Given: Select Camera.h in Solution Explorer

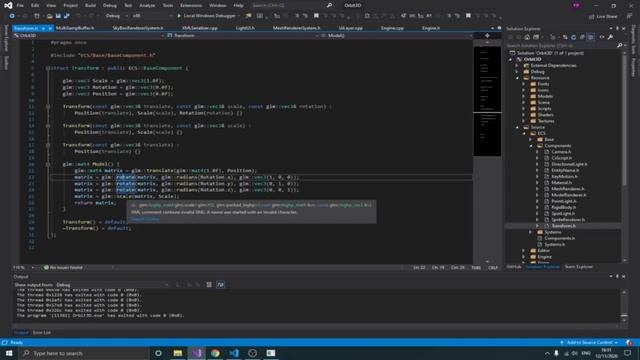Looking at the screenshot, I should 561,152.
